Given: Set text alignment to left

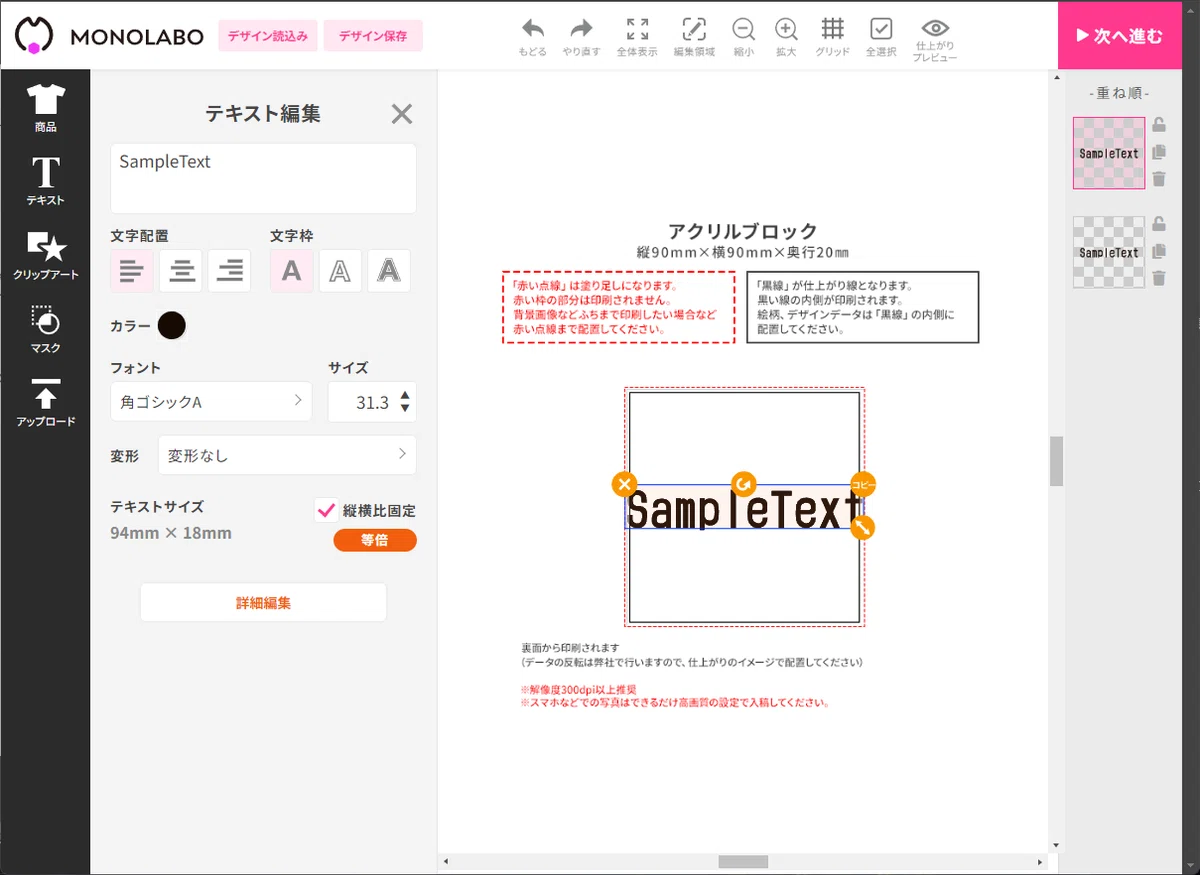Looking at the screenshot, I should click(x=132, y=270).
